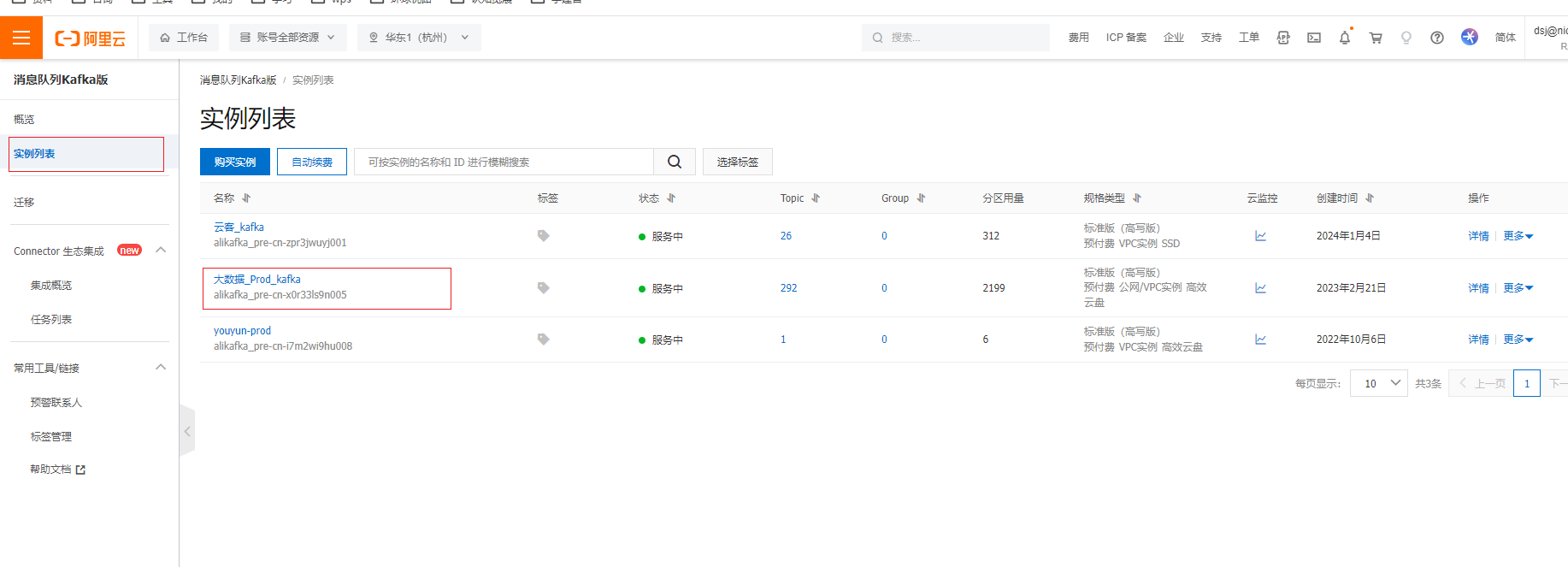
Task: Click the lightbulb suggestions icon
Action: [x=1406, y=38]
